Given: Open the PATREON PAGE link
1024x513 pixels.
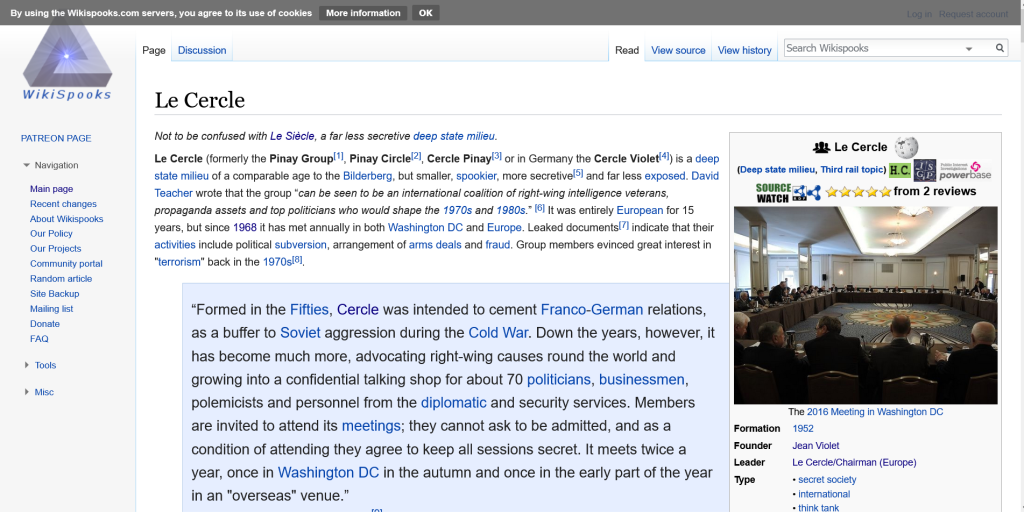Looking at the screenshot, I should [x=56, y=138].
